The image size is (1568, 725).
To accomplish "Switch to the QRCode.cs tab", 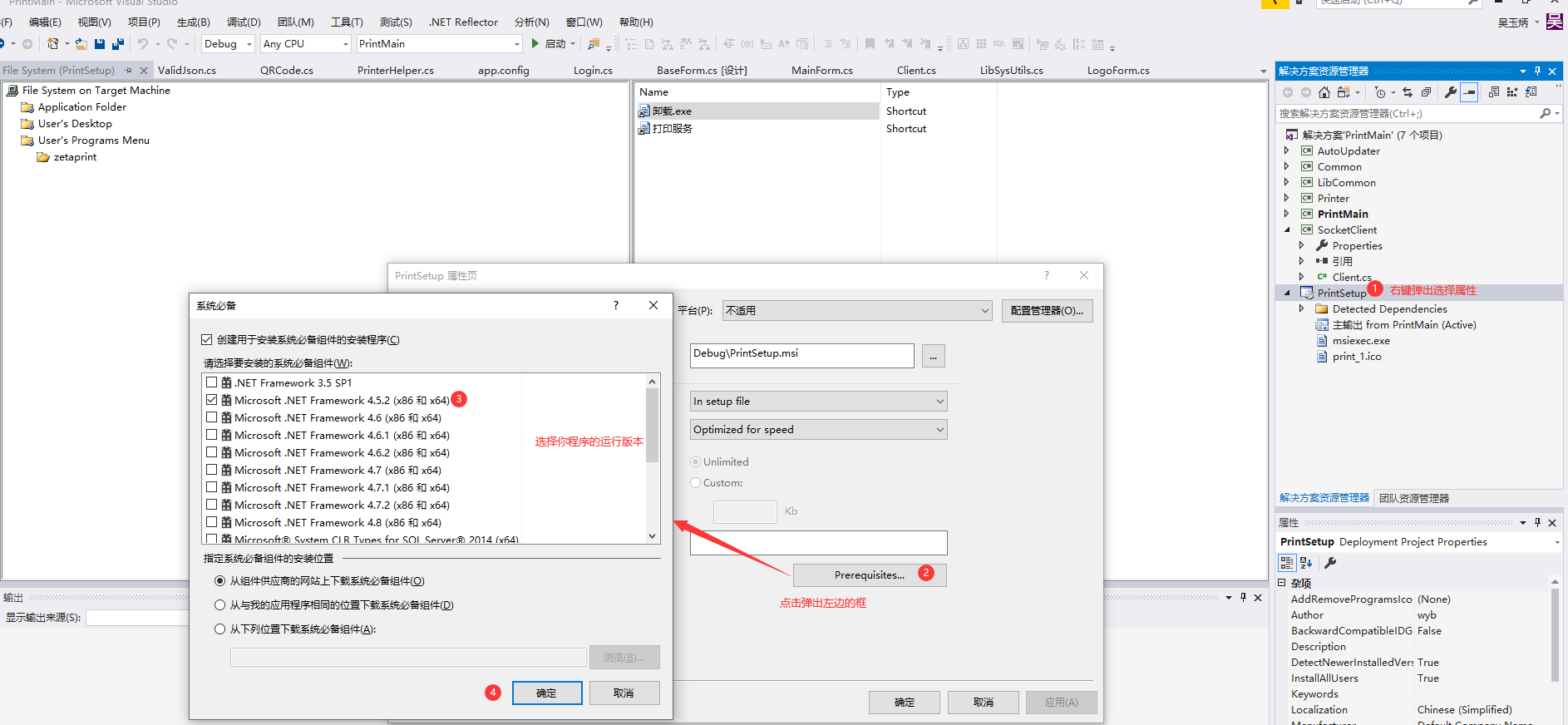I will point(287,71).
